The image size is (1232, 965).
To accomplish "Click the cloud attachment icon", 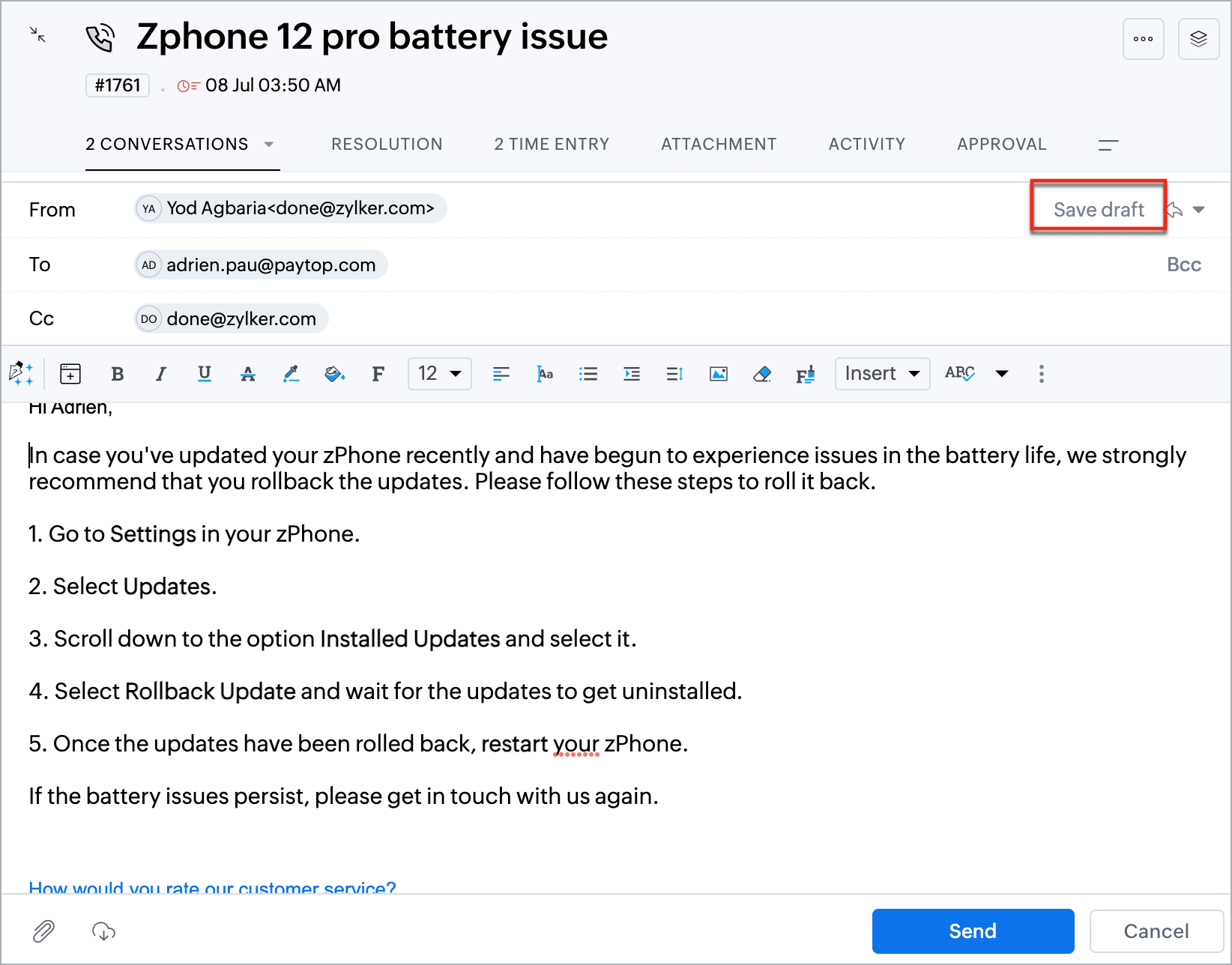I will pos(103,931).
